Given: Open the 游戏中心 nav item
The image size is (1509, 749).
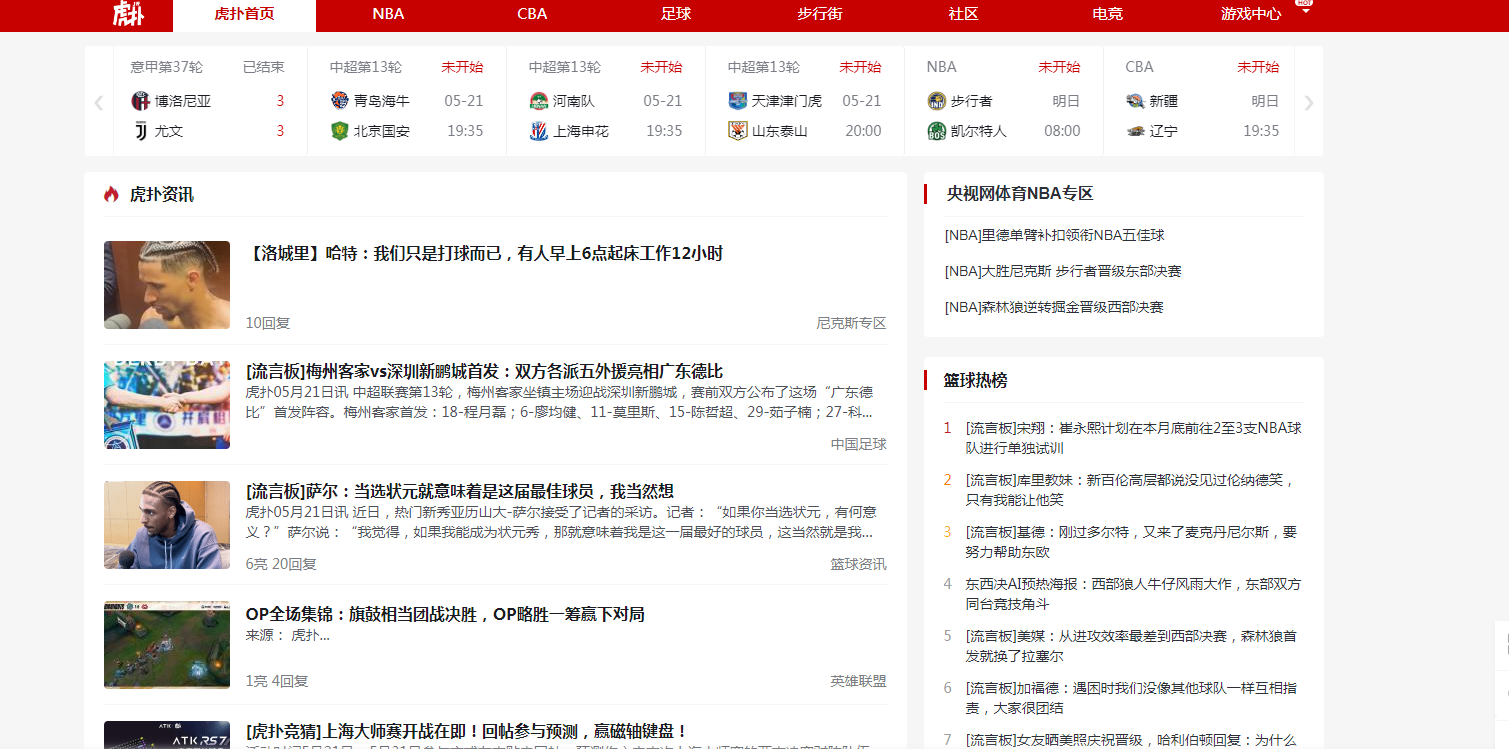Looking at the screenshot, I should point(1251,14).
